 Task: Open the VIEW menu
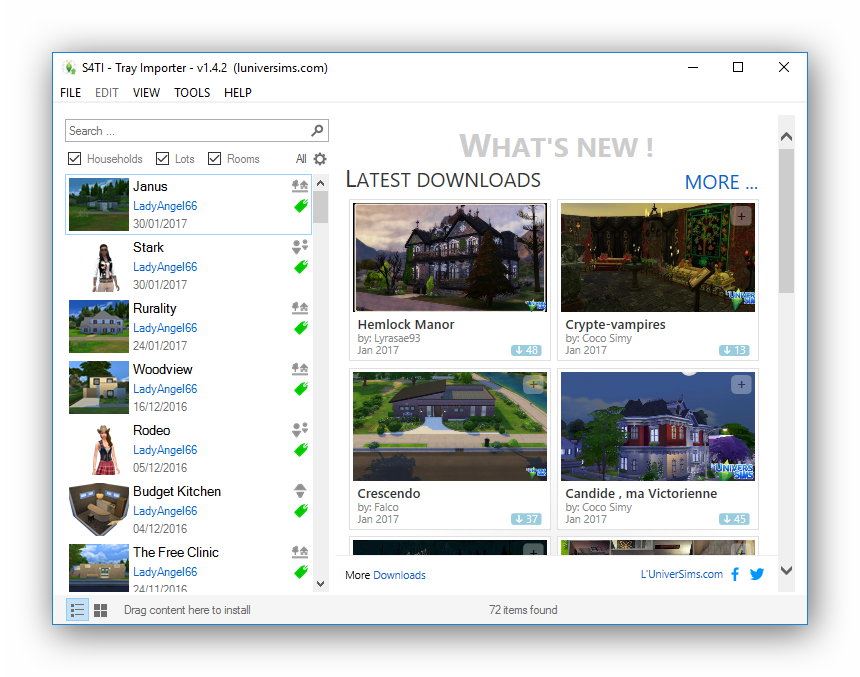pyautogui.click(x=146, y=92)
